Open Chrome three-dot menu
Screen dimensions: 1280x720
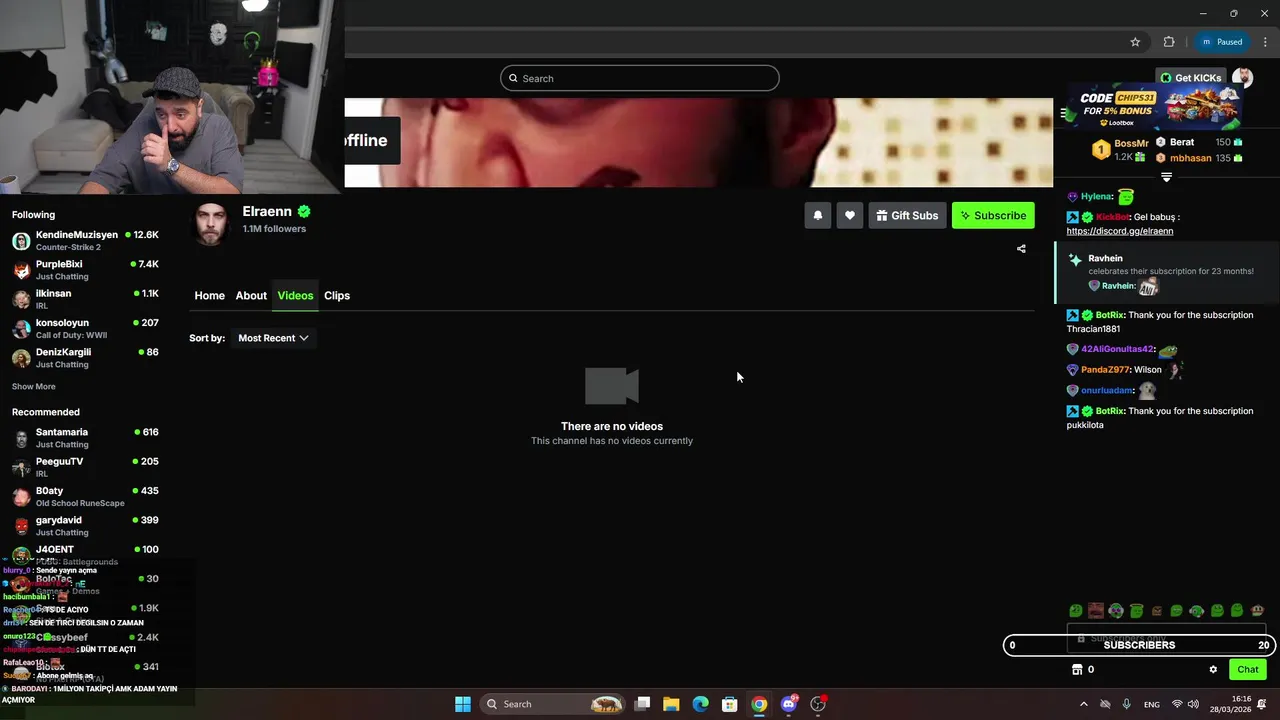tap(1265, 42)
